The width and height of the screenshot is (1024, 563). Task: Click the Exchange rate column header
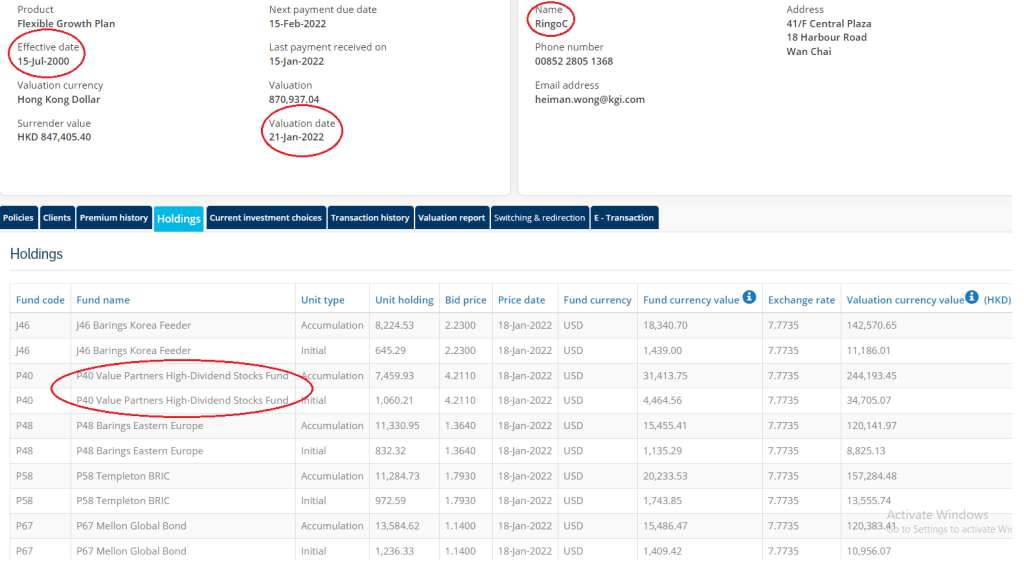pos(800,300)
